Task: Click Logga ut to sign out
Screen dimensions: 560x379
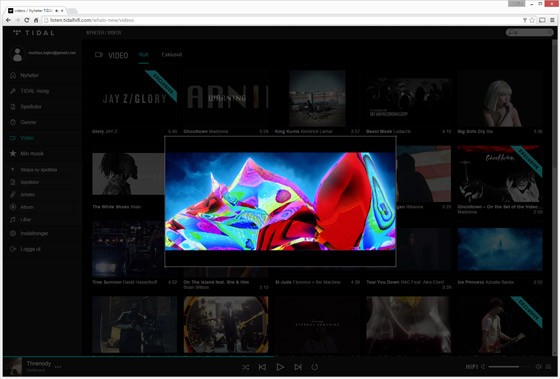Action: coord(30,249)
